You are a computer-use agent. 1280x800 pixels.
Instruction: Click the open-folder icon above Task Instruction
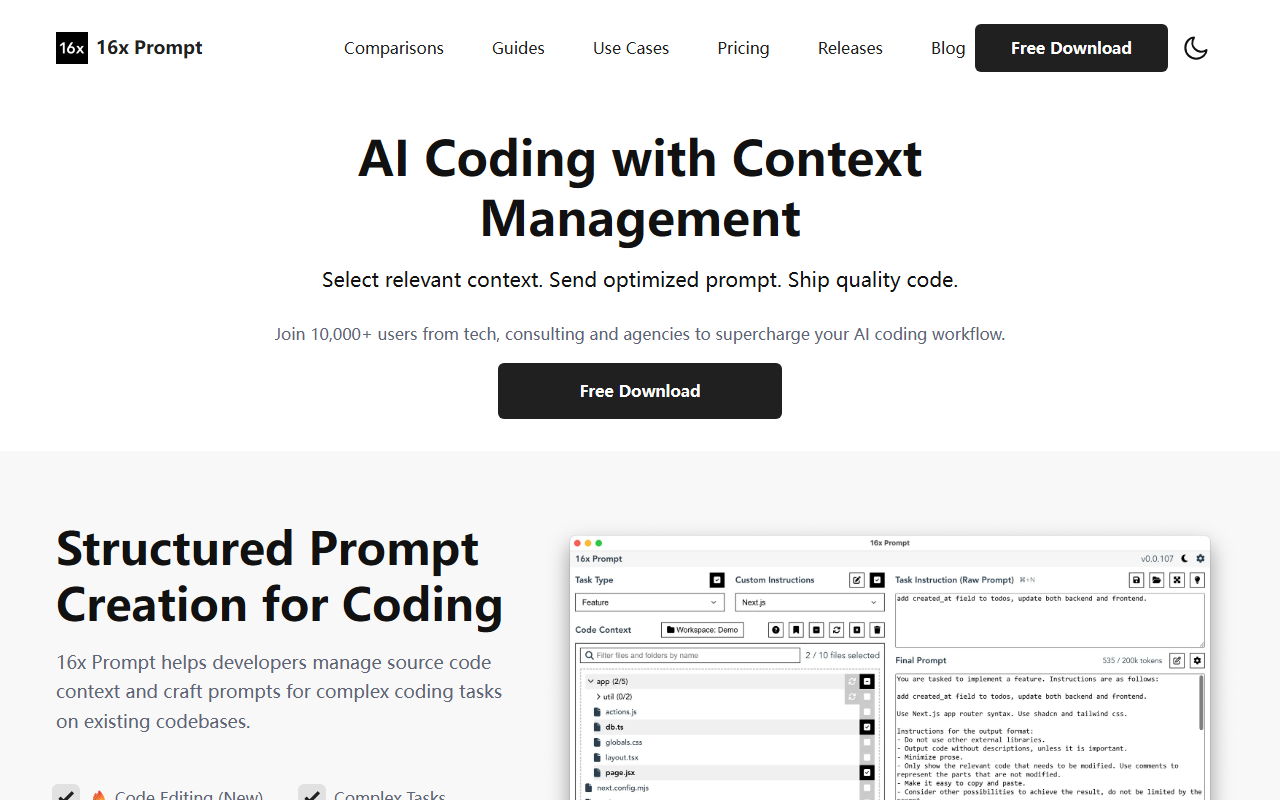point(1157,580)
